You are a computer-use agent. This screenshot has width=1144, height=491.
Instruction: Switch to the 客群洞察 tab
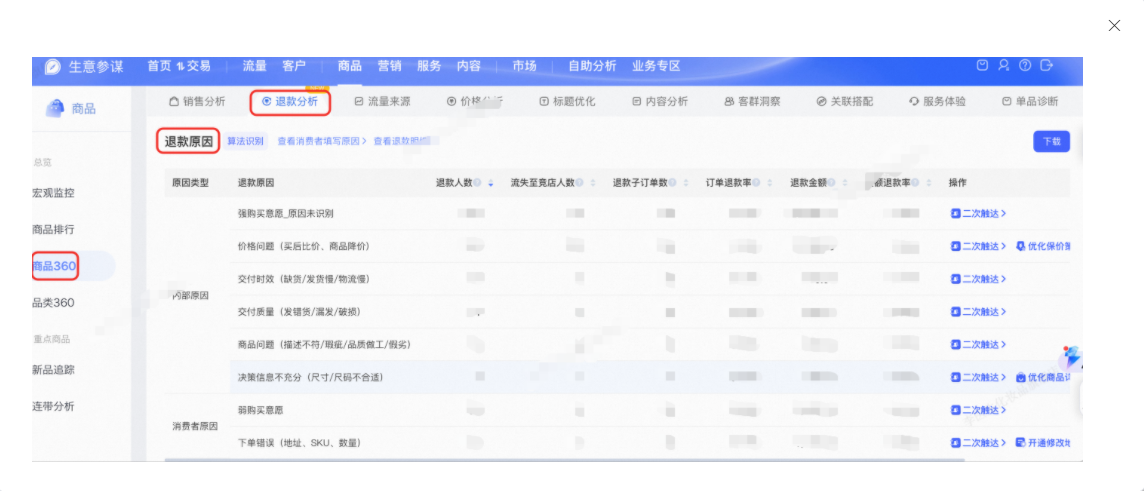[x=752, y=102]
